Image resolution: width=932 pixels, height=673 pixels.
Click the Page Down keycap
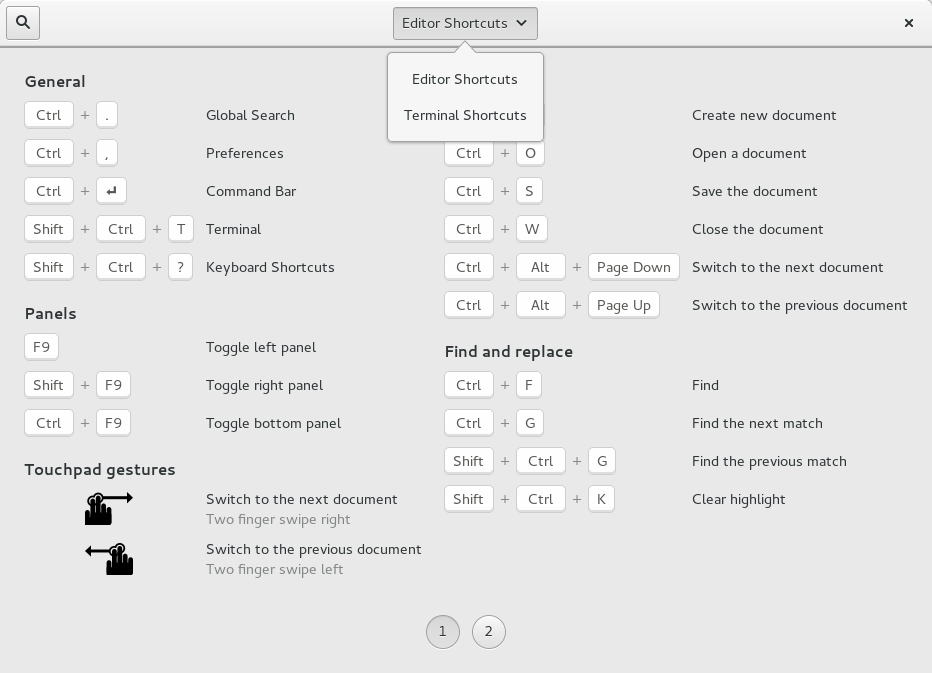coord(634,267)
